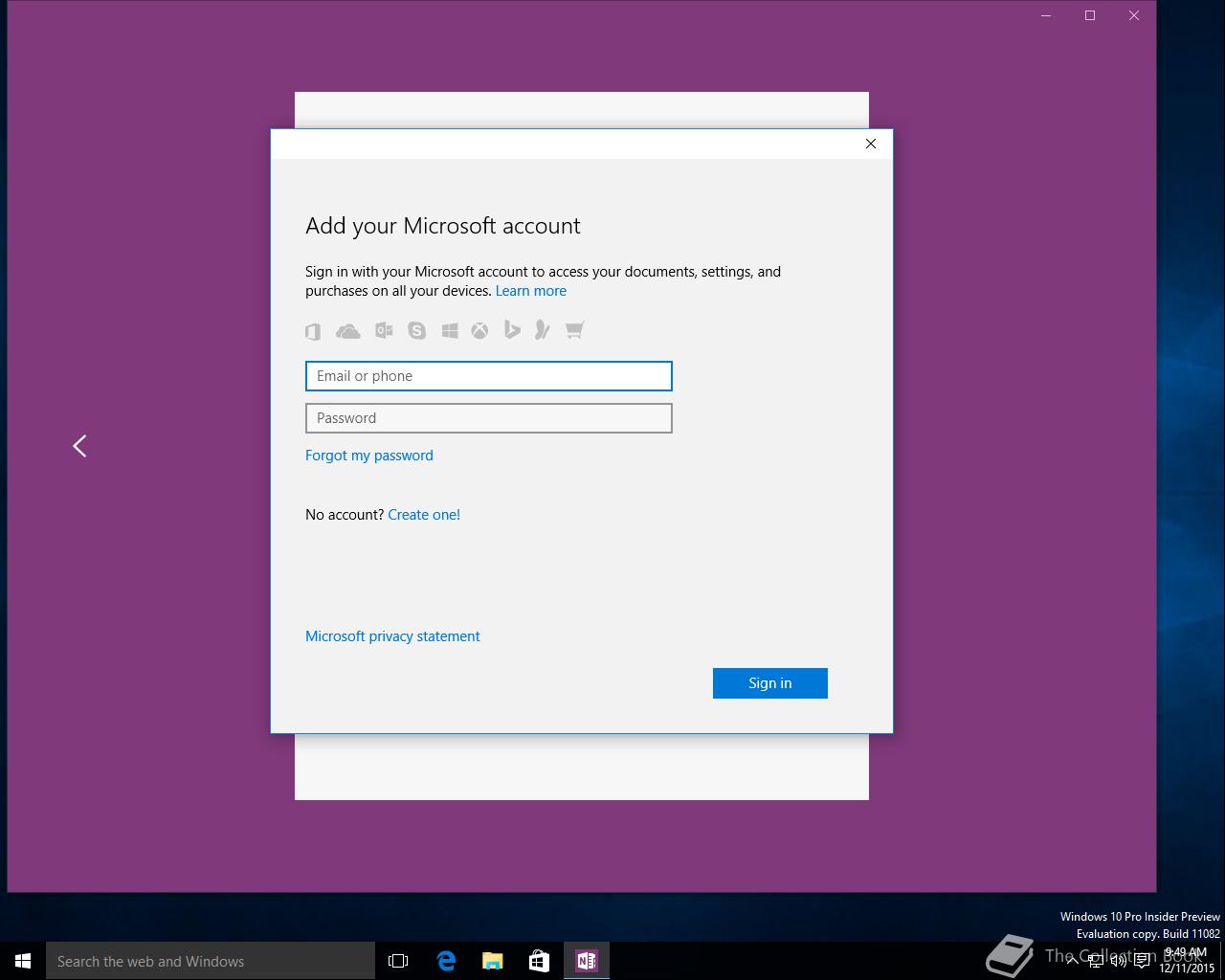
Task: Click the Xbox service icon
Action: coord(479,330)
